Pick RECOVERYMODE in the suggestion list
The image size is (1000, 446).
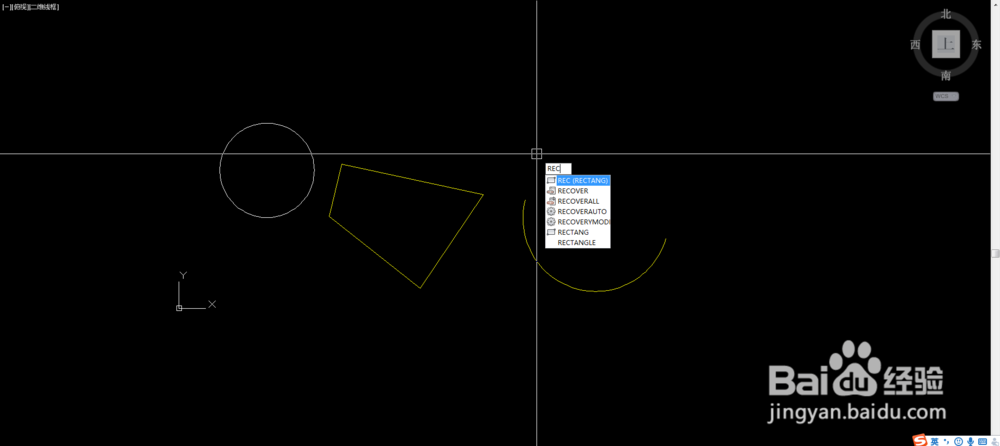(578, 221)
